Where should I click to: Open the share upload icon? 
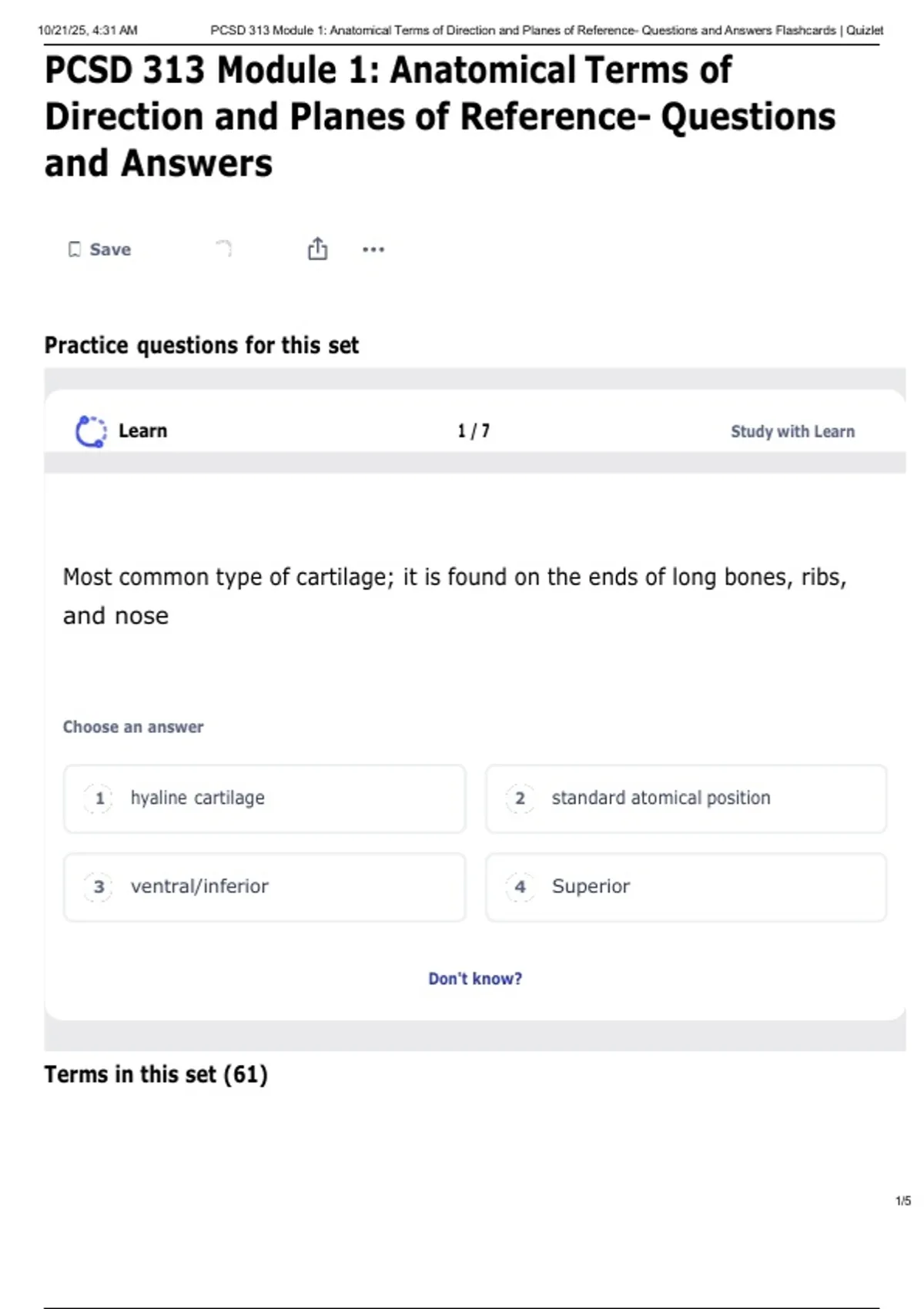(x=317, y=249)
